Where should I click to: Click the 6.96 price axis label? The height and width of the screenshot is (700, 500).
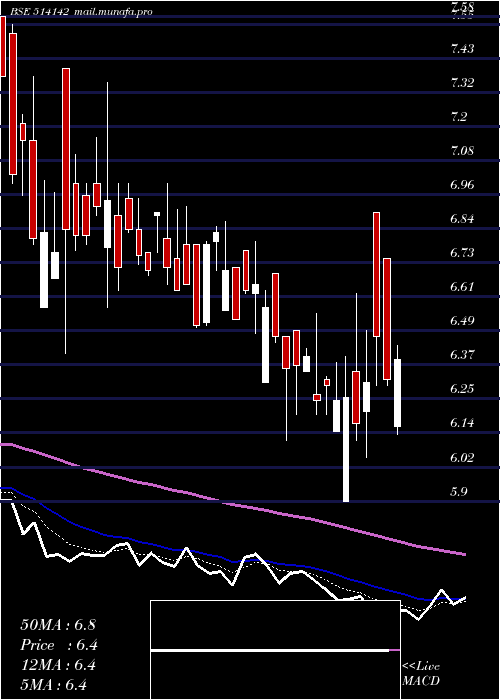462,185
